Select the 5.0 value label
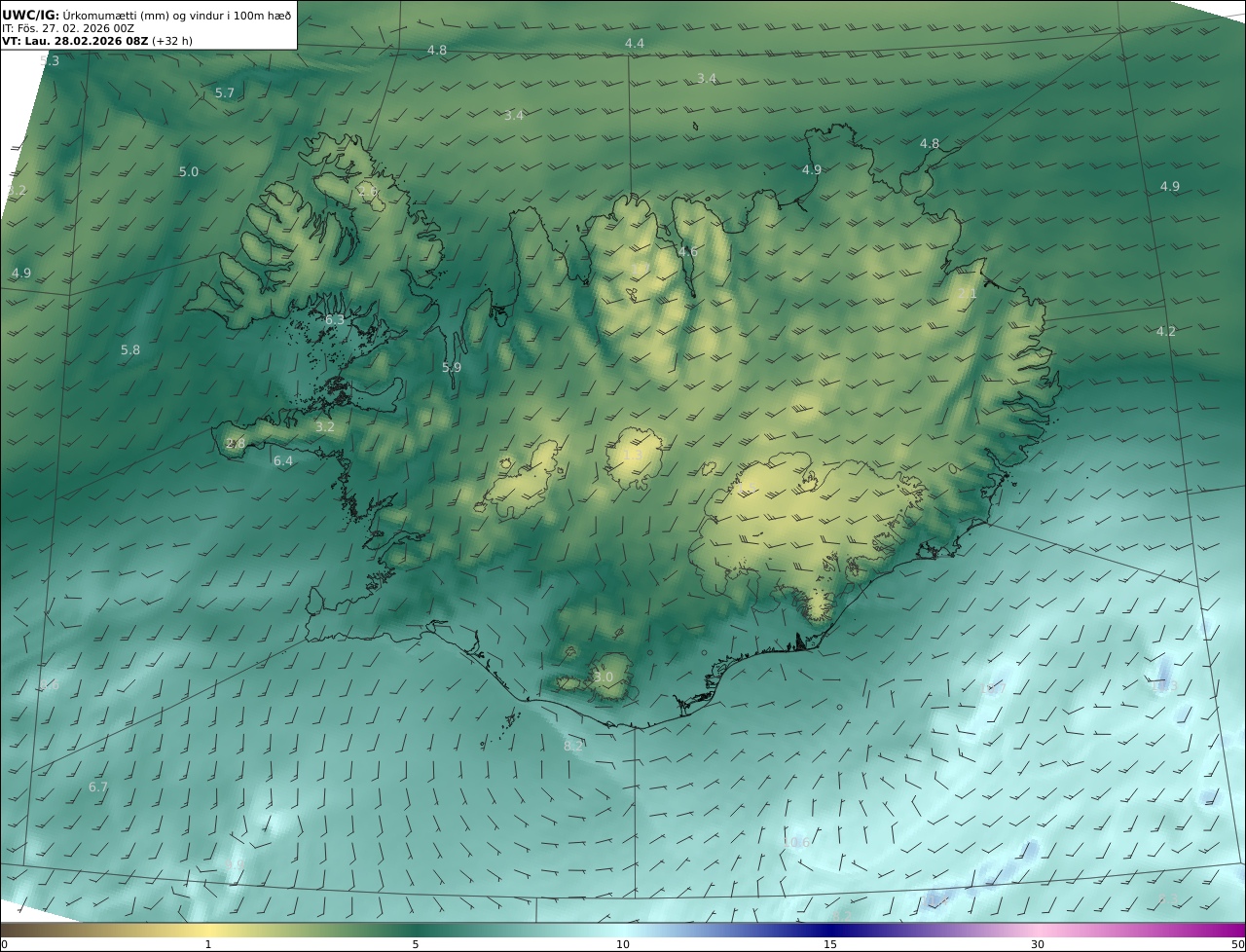The width and height of the screenshot is (1246, 952). (x=189, y=172)
